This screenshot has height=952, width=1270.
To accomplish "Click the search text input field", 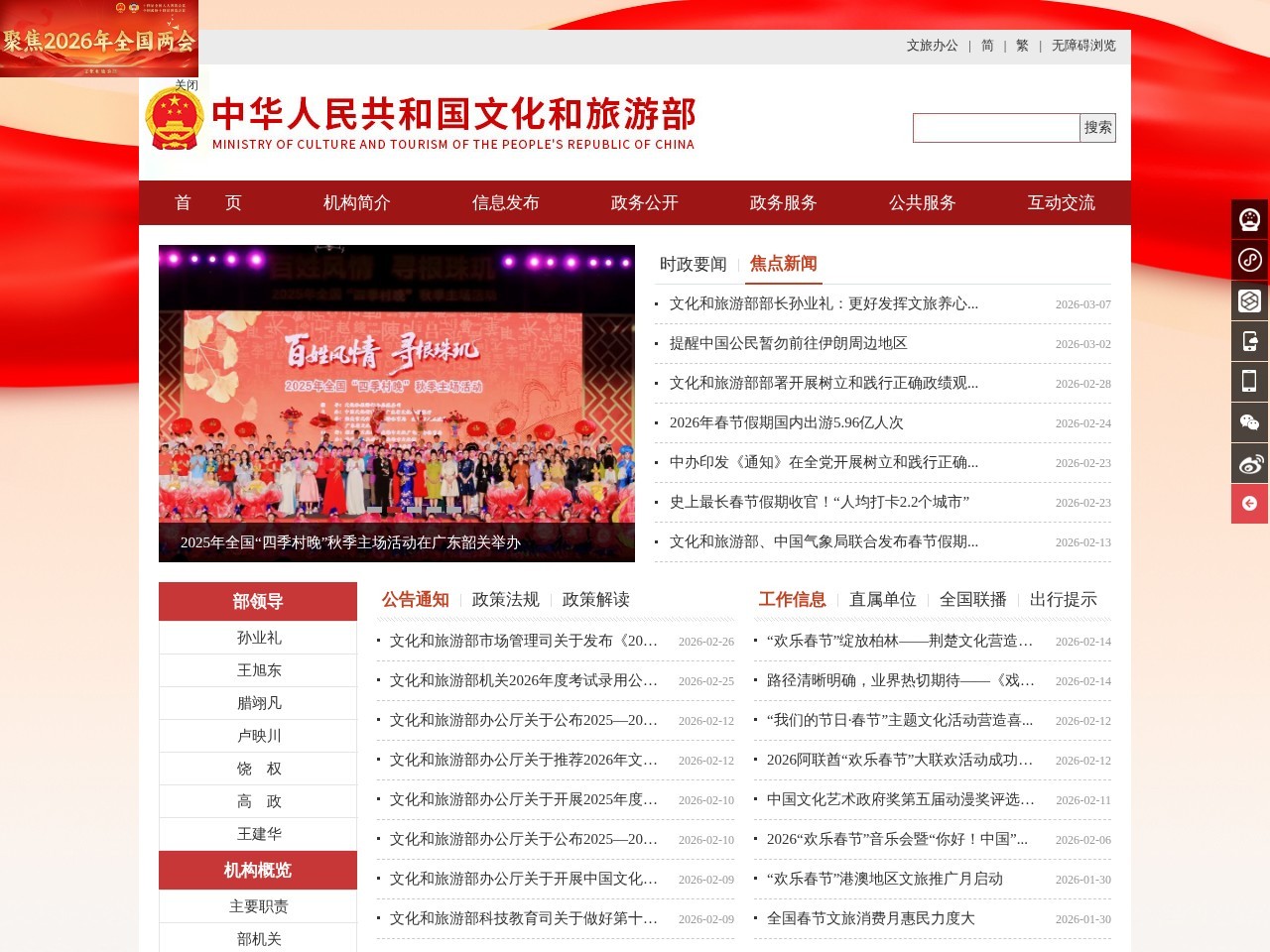I will click(995, 128).
